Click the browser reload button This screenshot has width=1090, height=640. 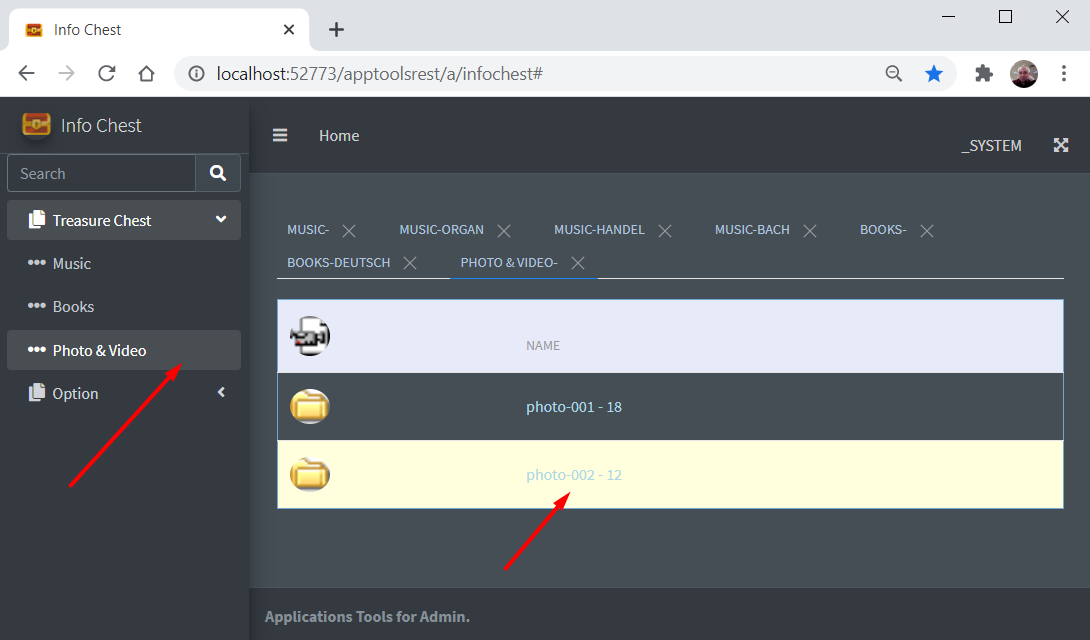[106, 73]
